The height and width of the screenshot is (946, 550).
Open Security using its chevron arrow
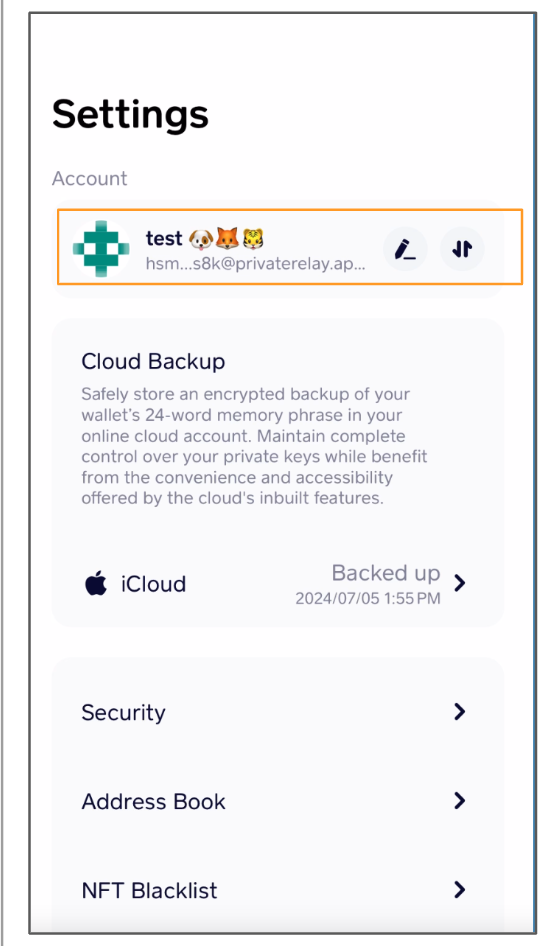pyautogui.click(x=460, y=712)
